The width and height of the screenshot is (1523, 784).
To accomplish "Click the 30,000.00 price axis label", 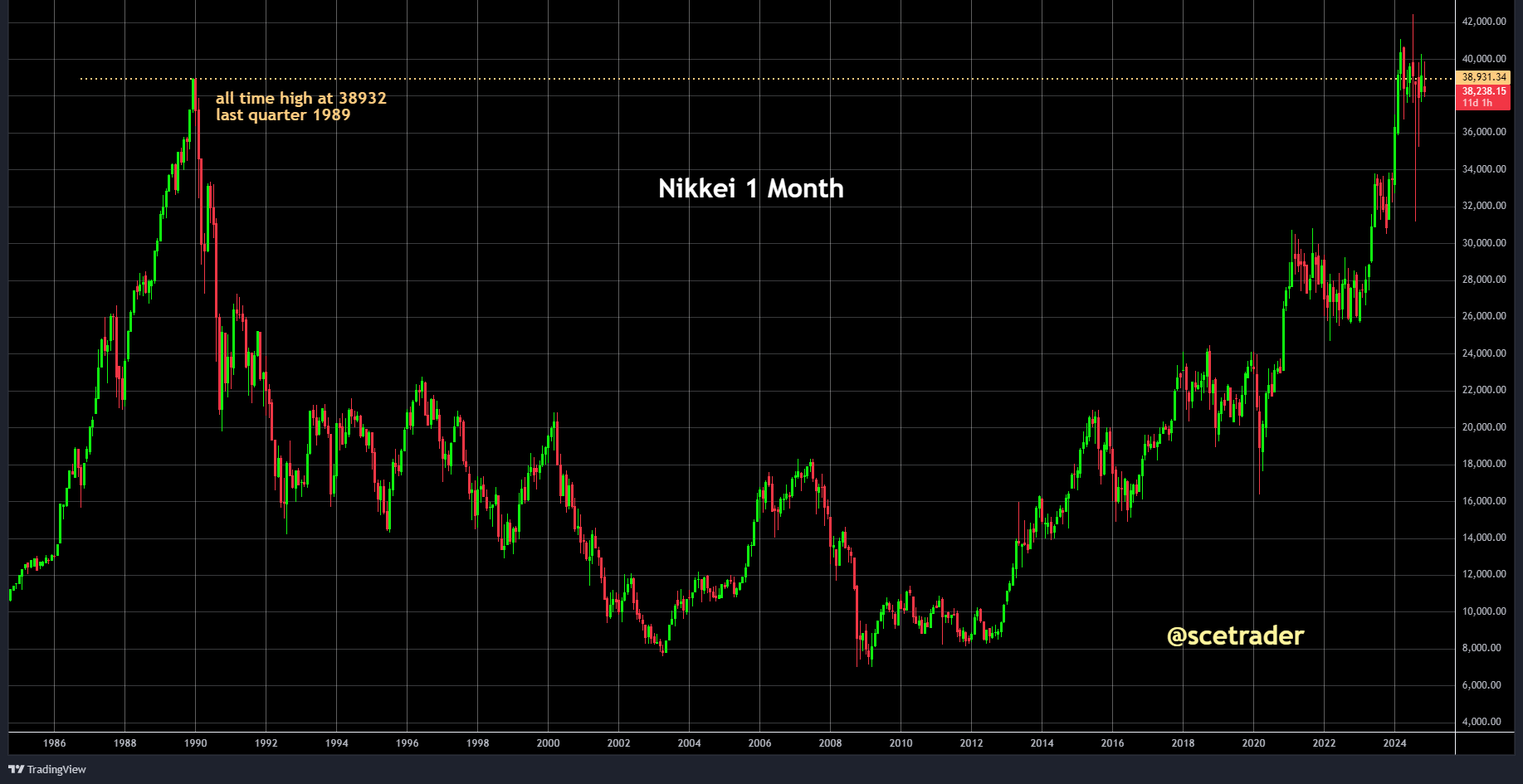I will click(1484, 243).
